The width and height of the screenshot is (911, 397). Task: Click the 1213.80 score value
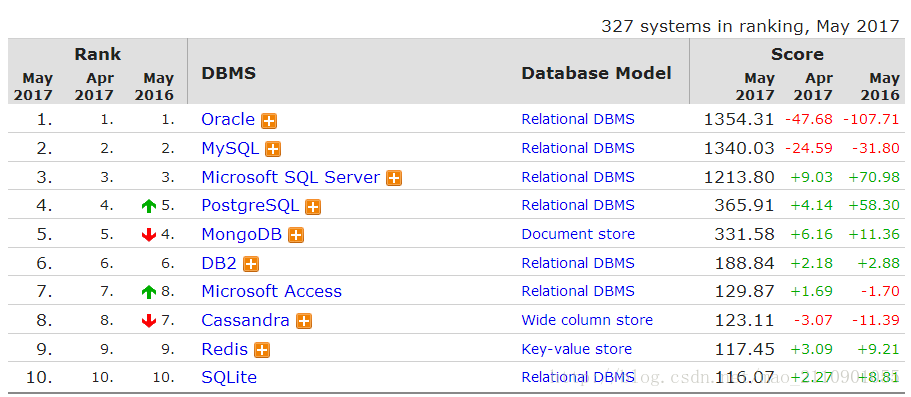click(738, 177)
